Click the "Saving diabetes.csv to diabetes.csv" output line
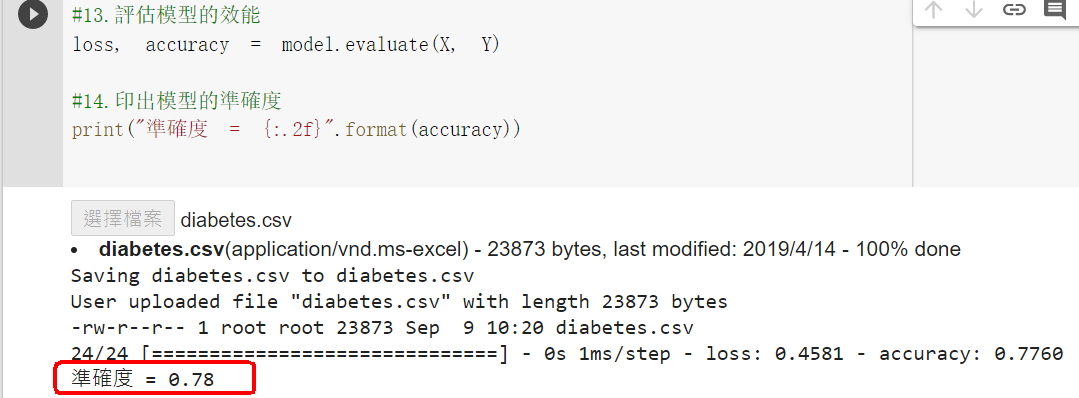The width and height of the screenshot is (1079, 398). point(273,276)
